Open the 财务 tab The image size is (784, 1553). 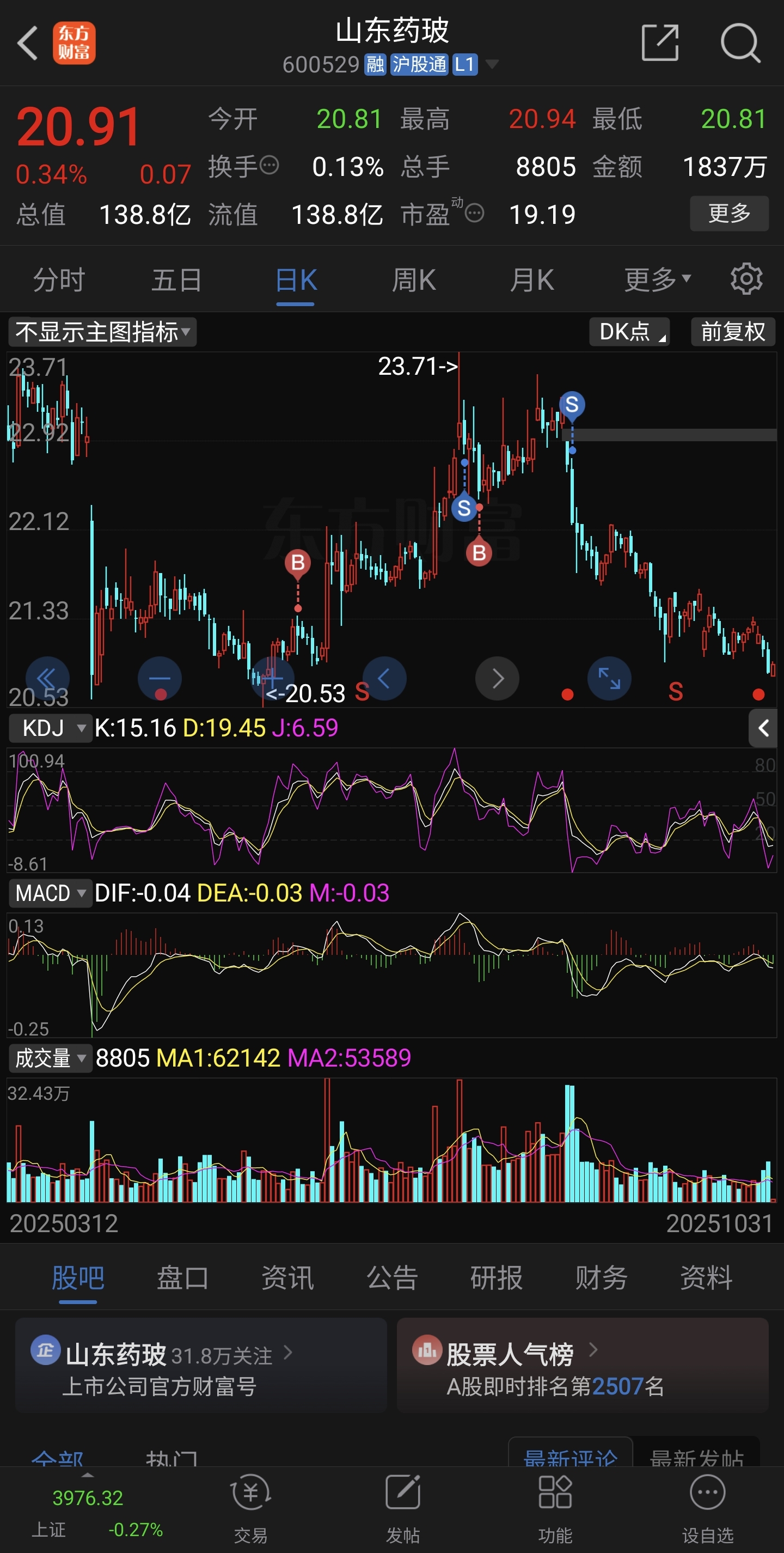[x=602, y=1277]
